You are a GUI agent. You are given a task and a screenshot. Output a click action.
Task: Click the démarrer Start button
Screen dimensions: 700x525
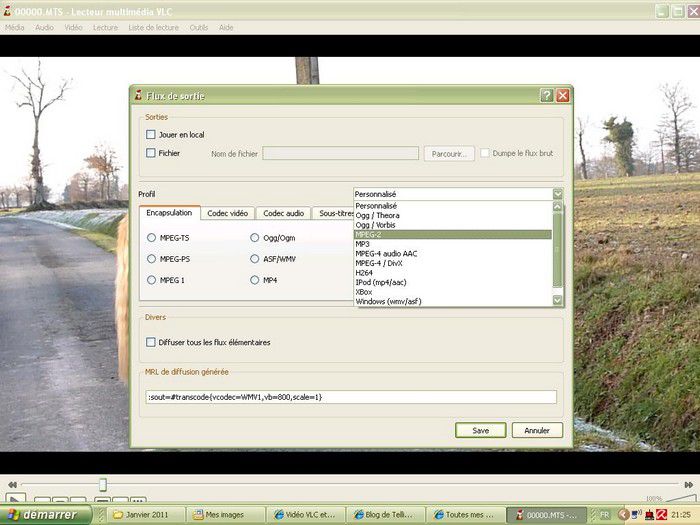point(46,515)
